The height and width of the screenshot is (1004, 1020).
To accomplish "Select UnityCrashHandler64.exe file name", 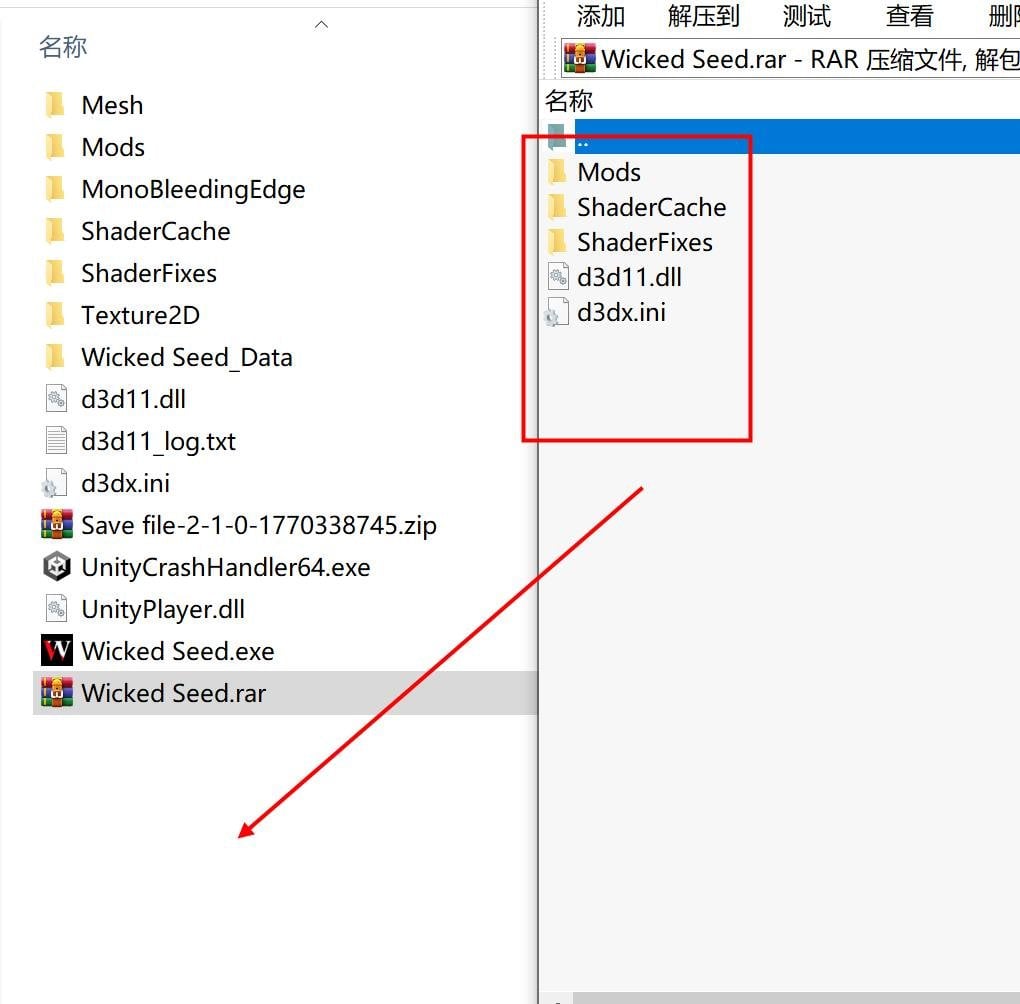I will coord(226,567).
